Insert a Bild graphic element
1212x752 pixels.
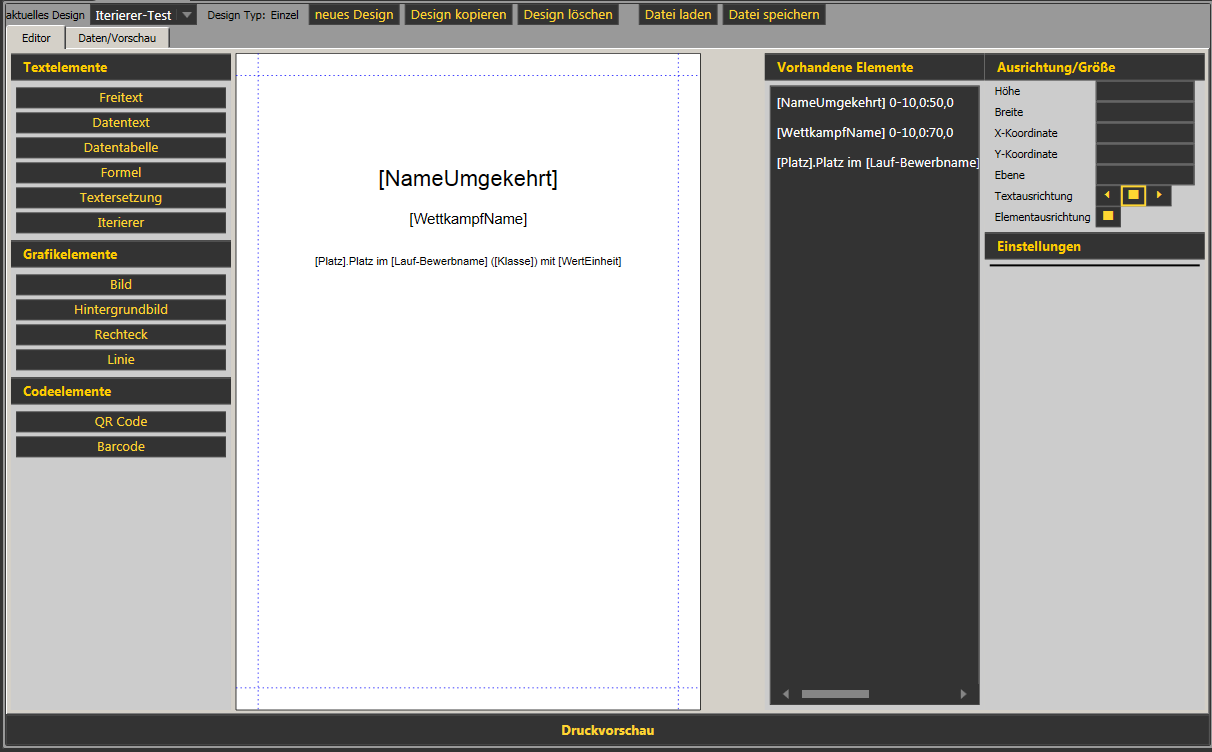121,285
